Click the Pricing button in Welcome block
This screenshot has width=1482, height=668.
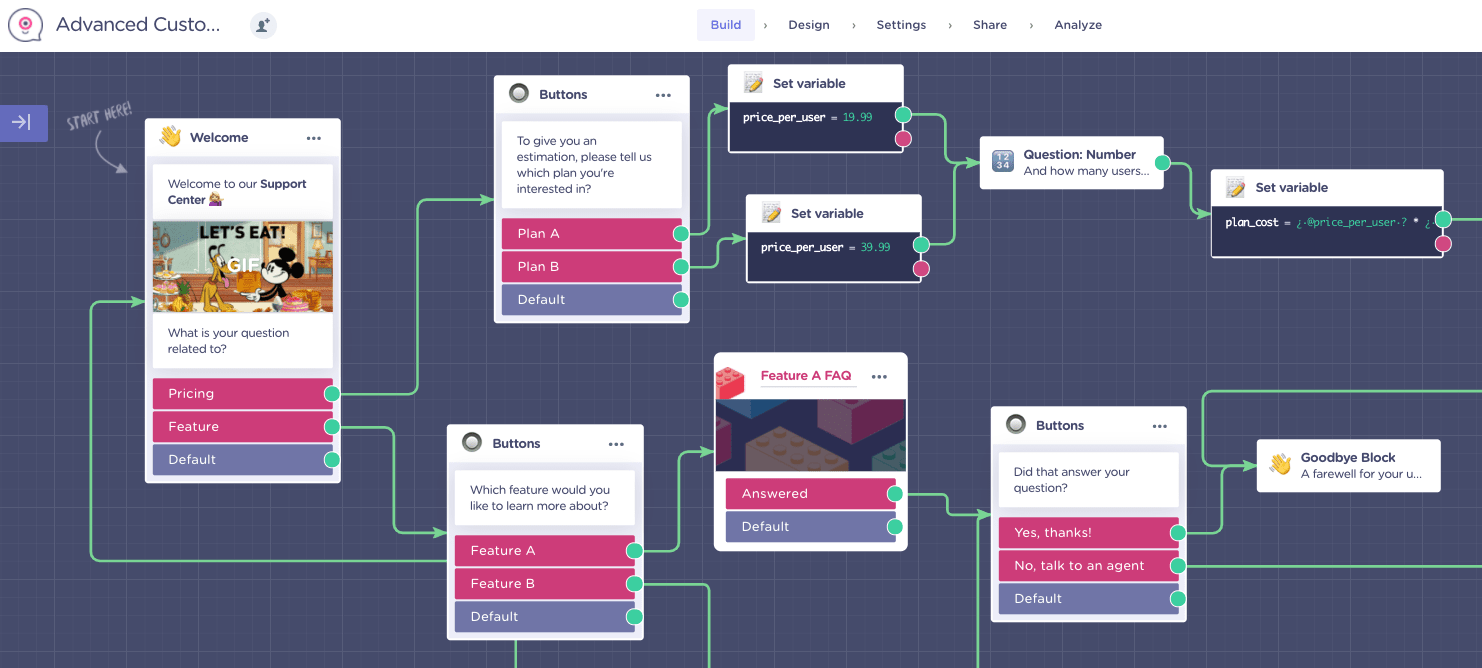243,394
